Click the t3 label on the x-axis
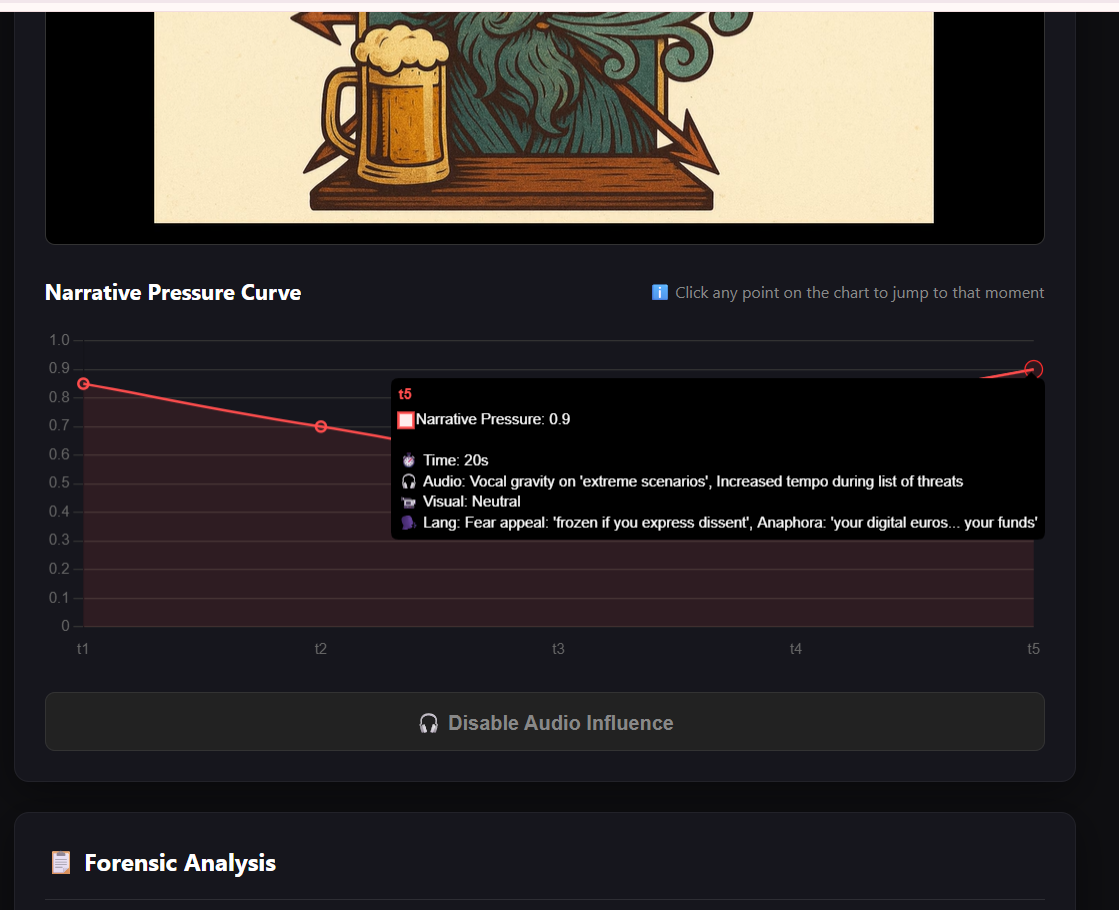The height and width of the screenshot is (910, 1119). 558,649
